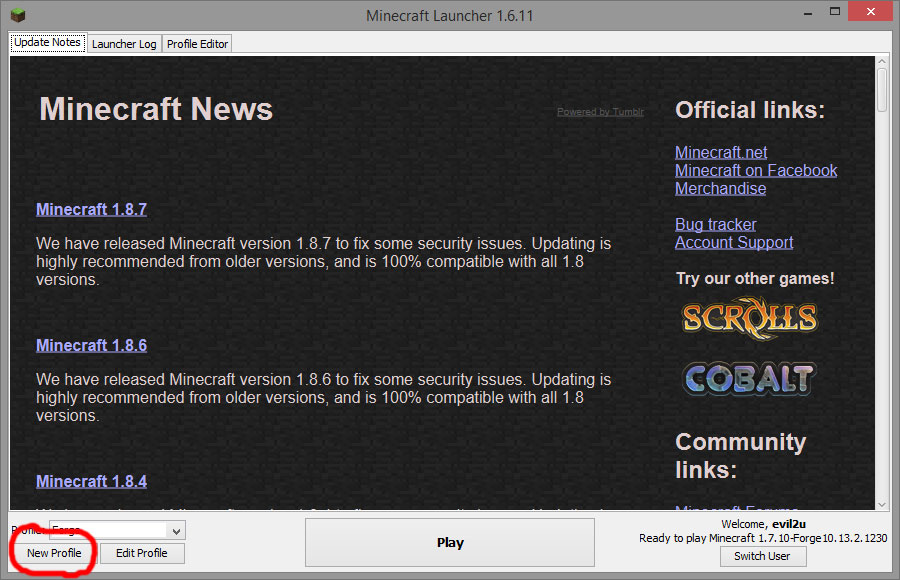Screen dimensions: 900x580
Task: Open the Bug tracker link
Action: 716,225
